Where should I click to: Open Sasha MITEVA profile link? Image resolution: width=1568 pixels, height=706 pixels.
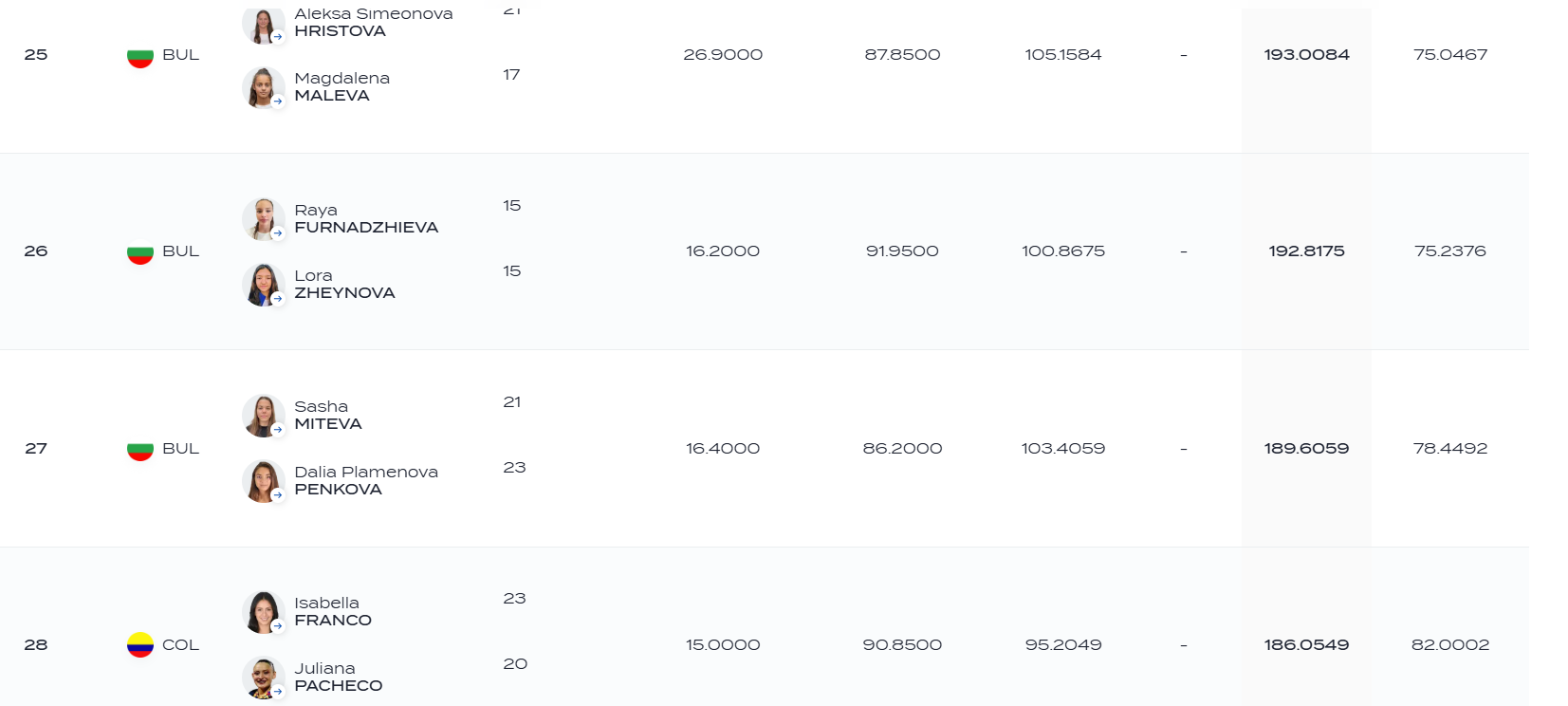(328, 415)
